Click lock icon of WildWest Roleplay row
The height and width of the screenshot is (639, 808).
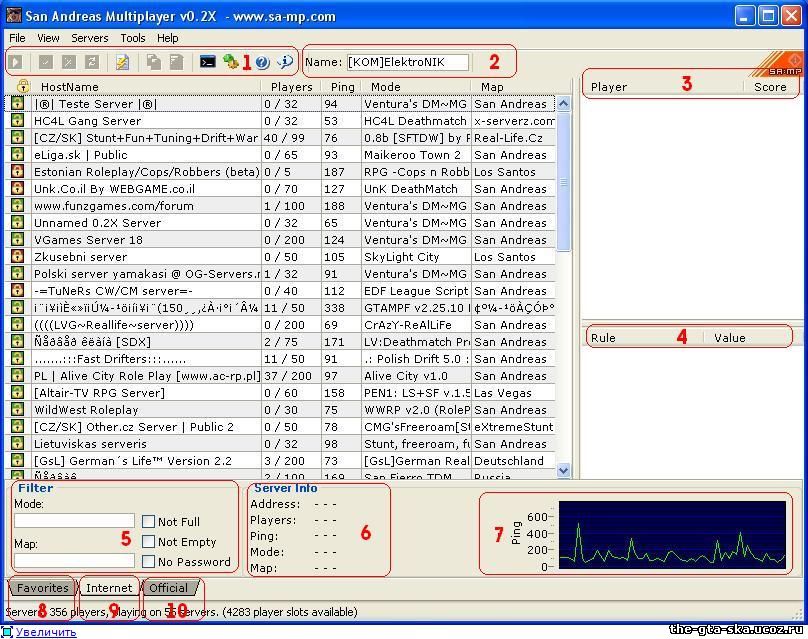[18, 410]
